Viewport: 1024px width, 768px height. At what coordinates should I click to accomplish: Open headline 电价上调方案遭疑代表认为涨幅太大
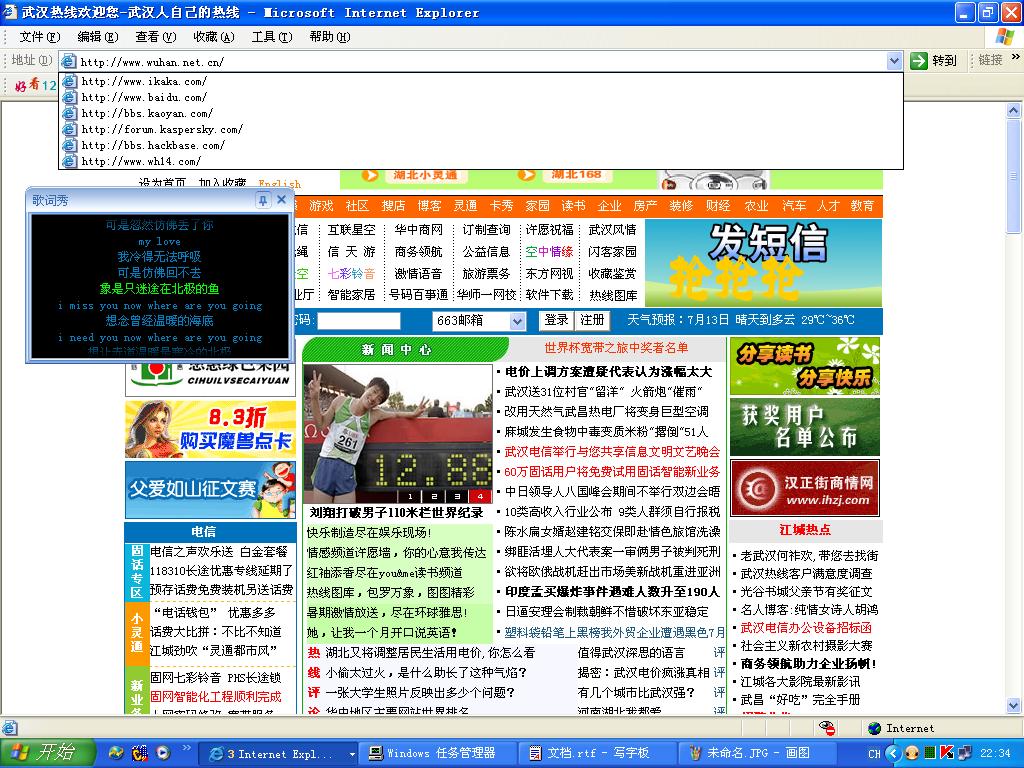[x=608, y=372]
